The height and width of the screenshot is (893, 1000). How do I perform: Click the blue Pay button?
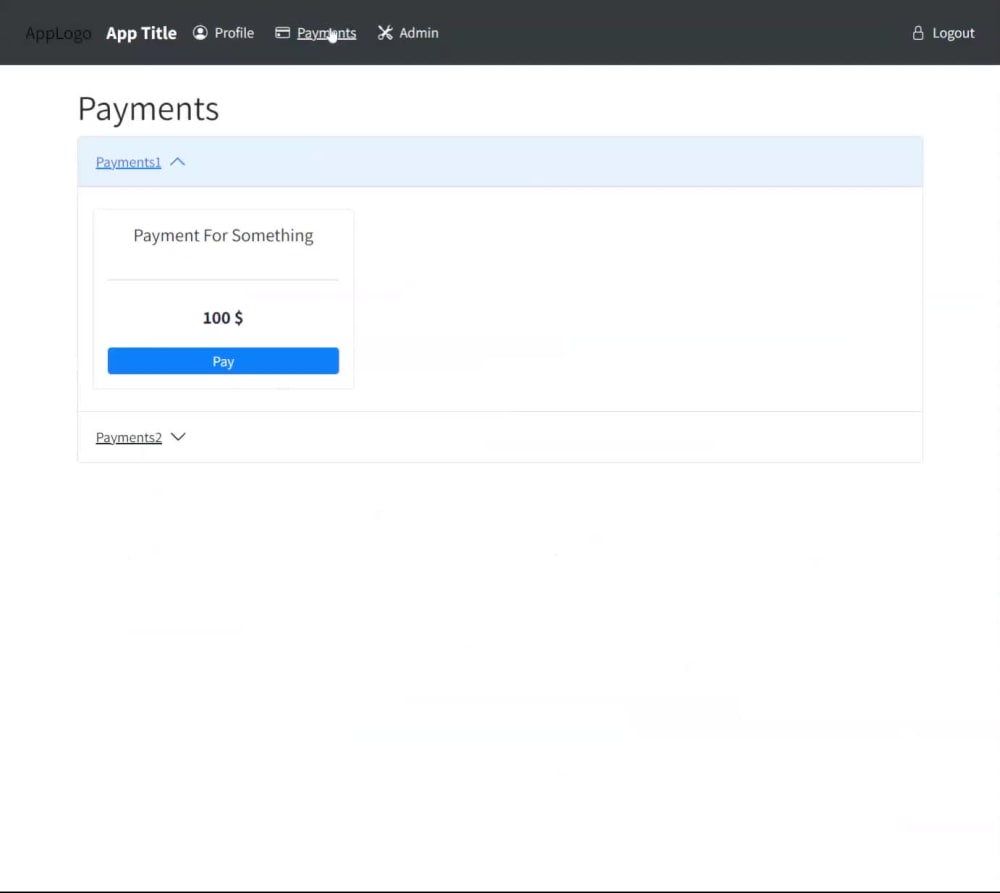tap(223, 361)
